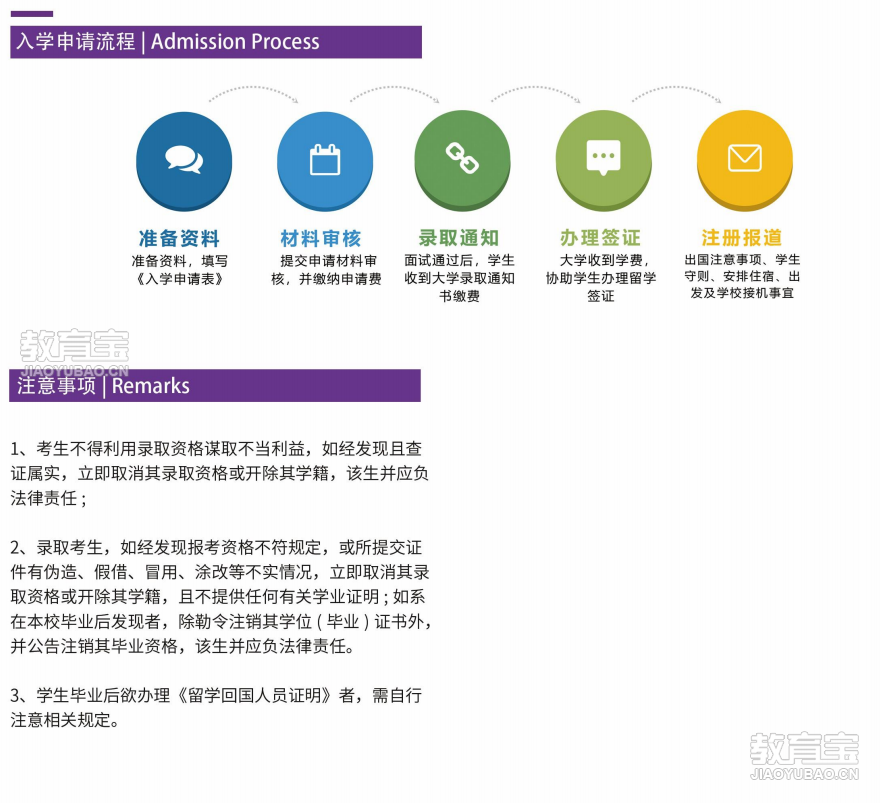880x803 pixels.
Task: Click the 注意事项 | Remarks banner
Action: [215, 386]
